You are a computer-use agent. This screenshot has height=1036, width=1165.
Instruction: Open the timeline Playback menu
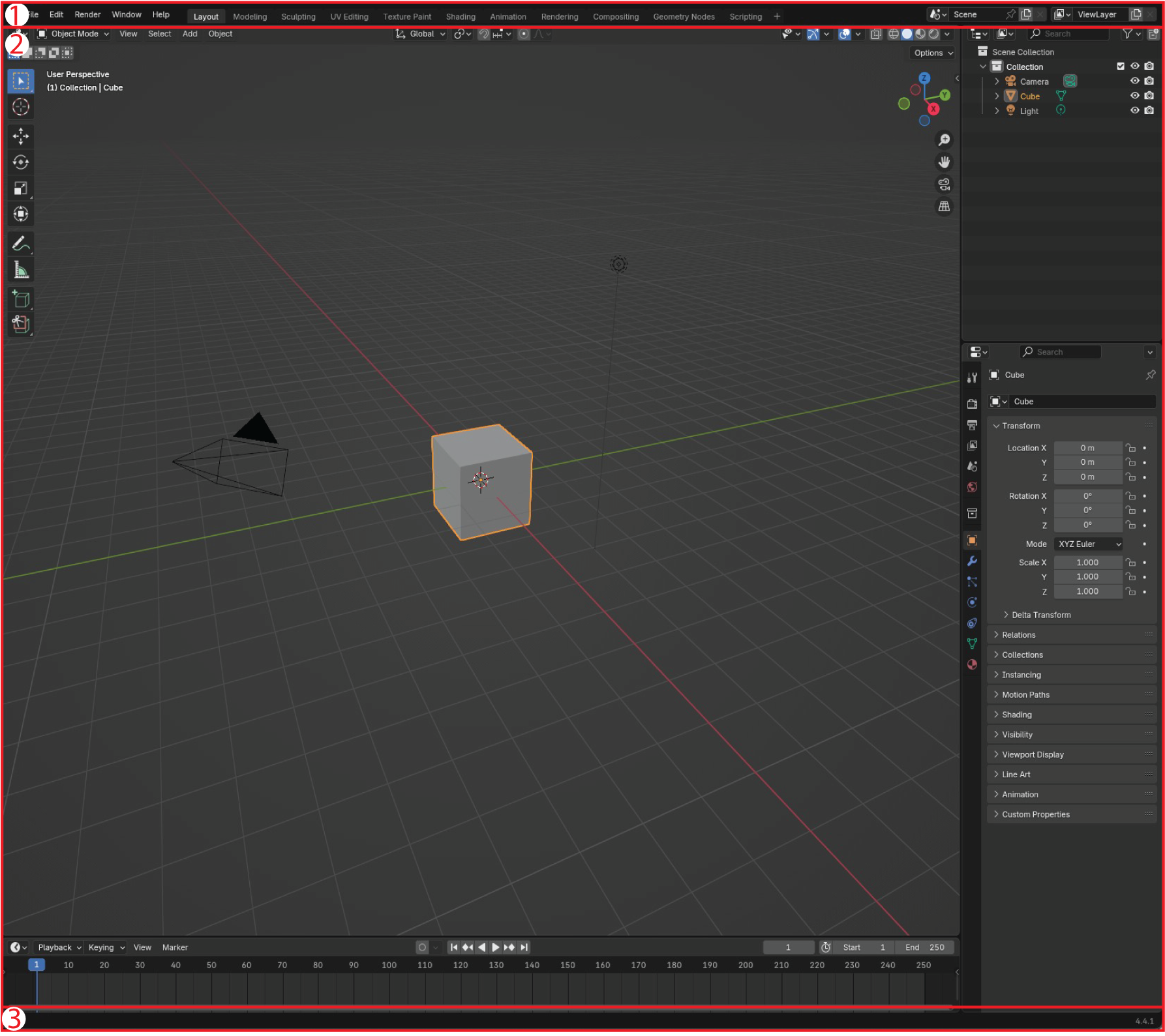[x=59, y=949]
